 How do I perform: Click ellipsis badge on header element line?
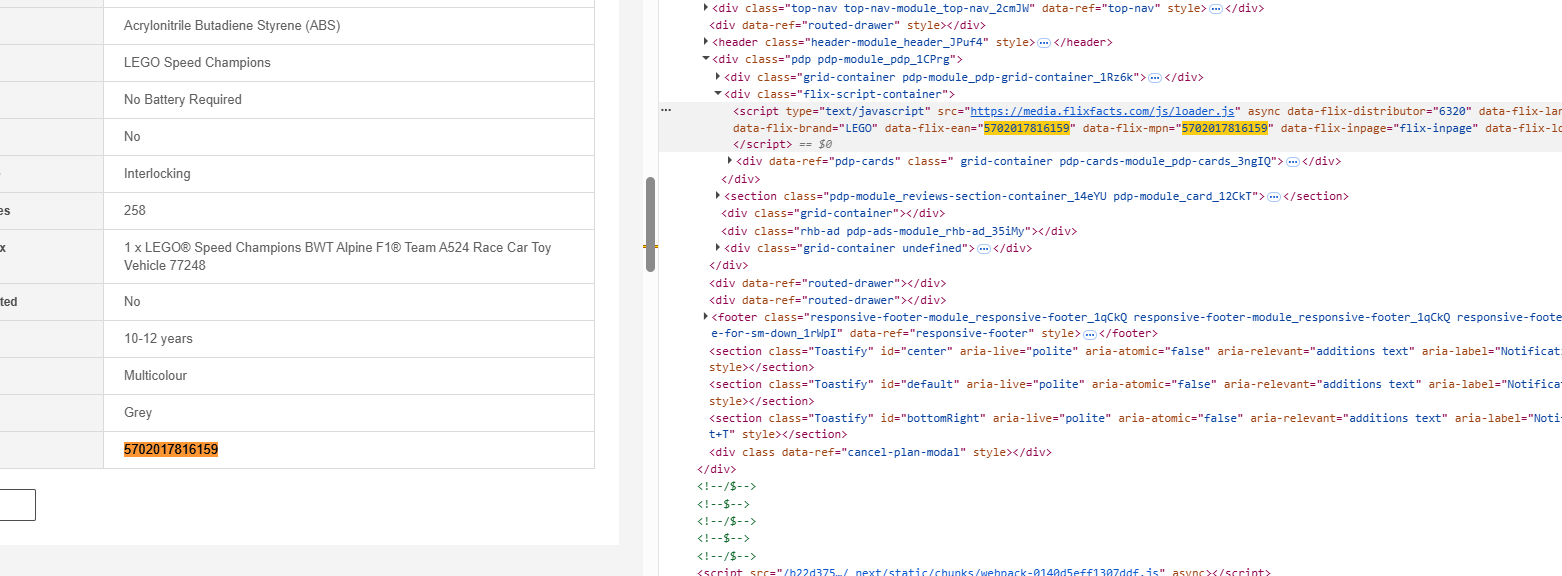1043,43
